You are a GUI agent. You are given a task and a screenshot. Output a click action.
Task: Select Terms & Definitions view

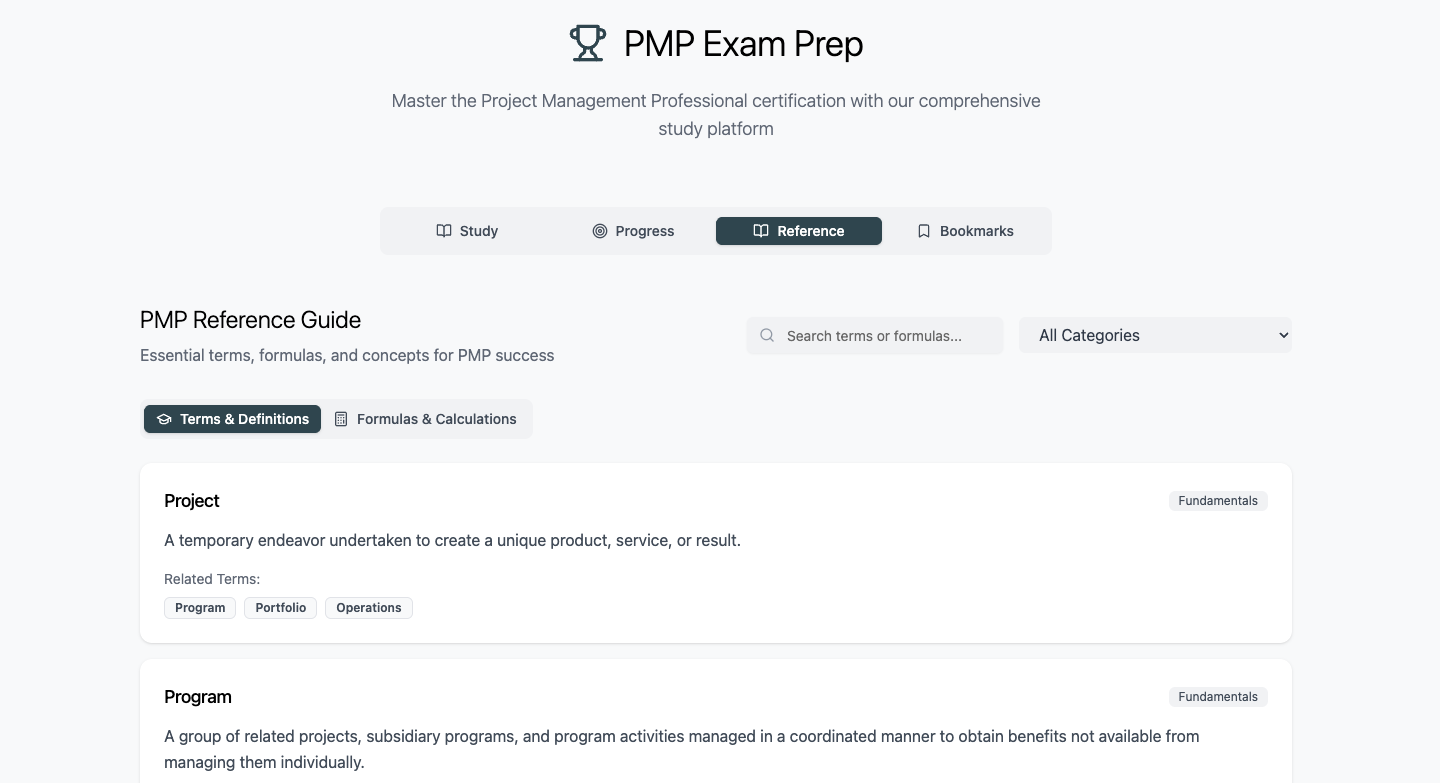pos(233,419)
